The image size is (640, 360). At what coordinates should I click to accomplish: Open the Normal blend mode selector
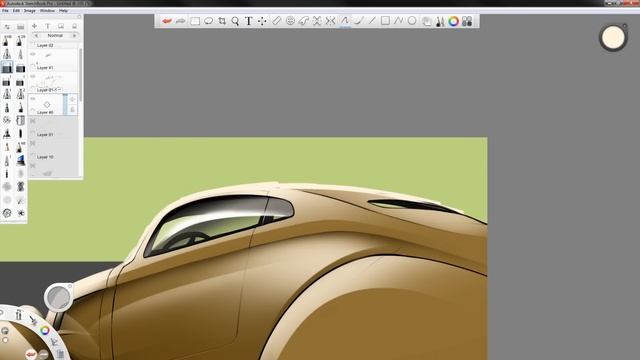55,36
